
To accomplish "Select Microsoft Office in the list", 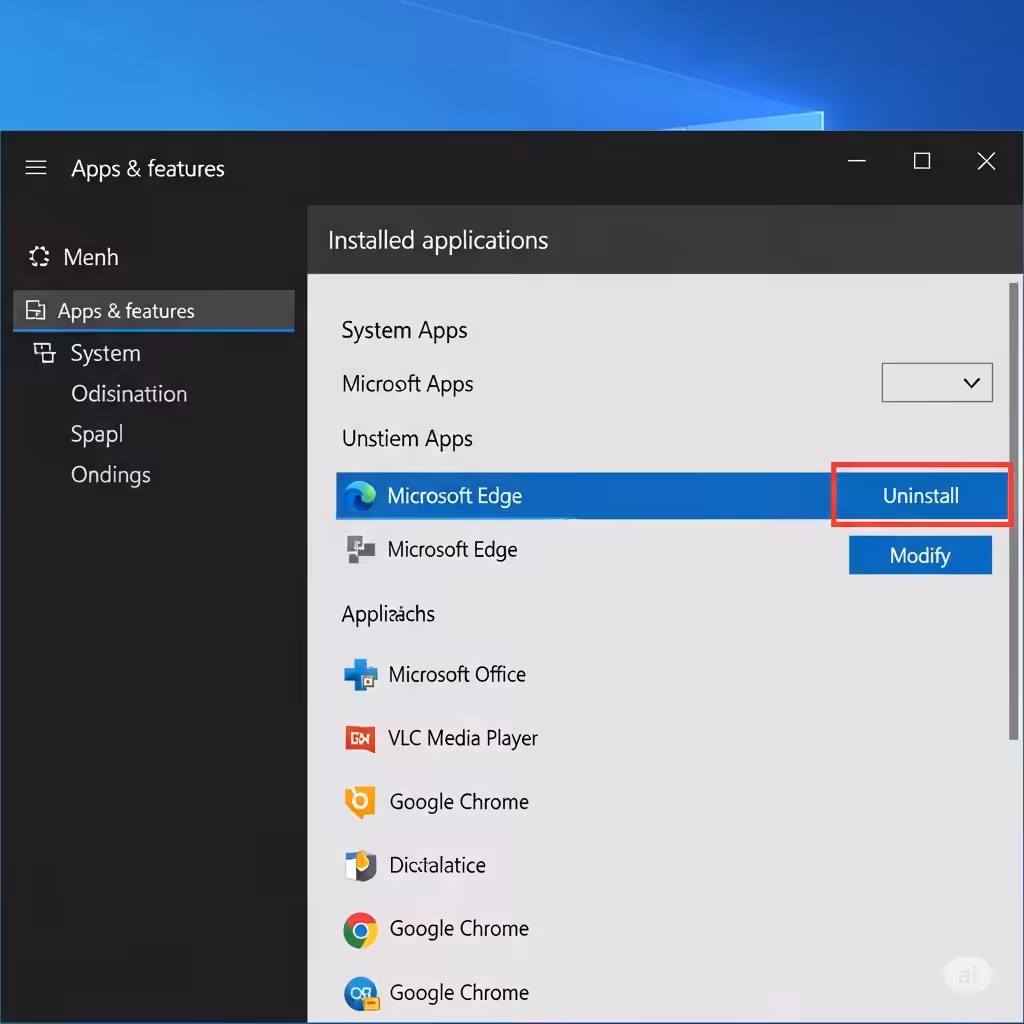I will click(x=457, y=674).
